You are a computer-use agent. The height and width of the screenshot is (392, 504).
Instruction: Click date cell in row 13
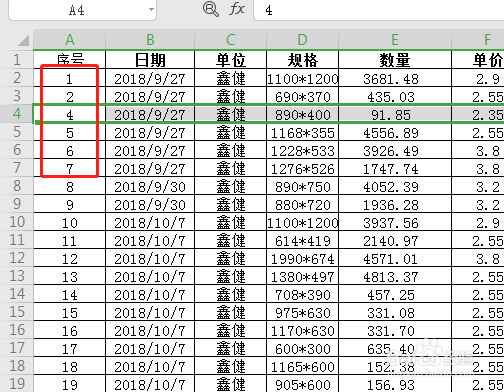[150, 276]
